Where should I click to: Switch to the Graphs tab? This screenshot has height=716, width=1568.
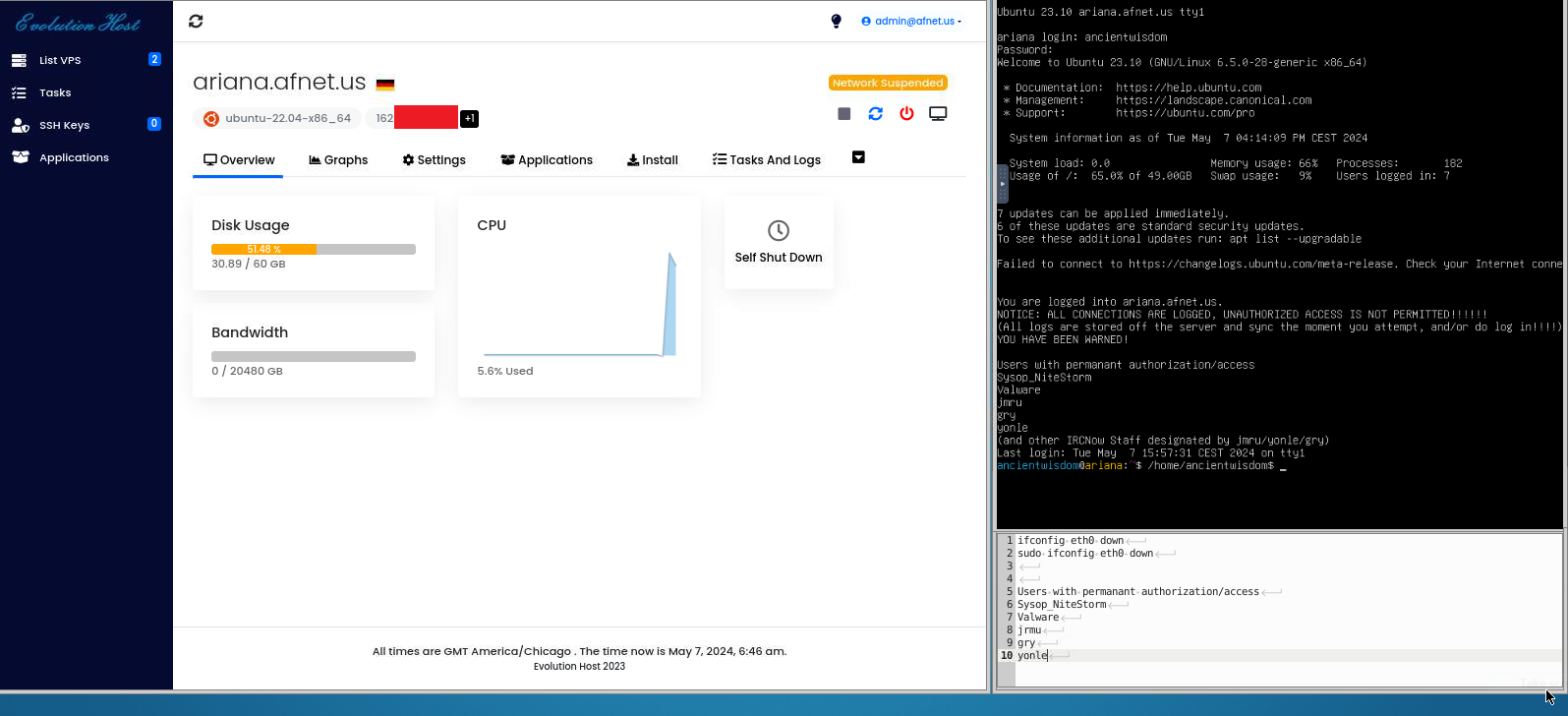tap(338, 160)
